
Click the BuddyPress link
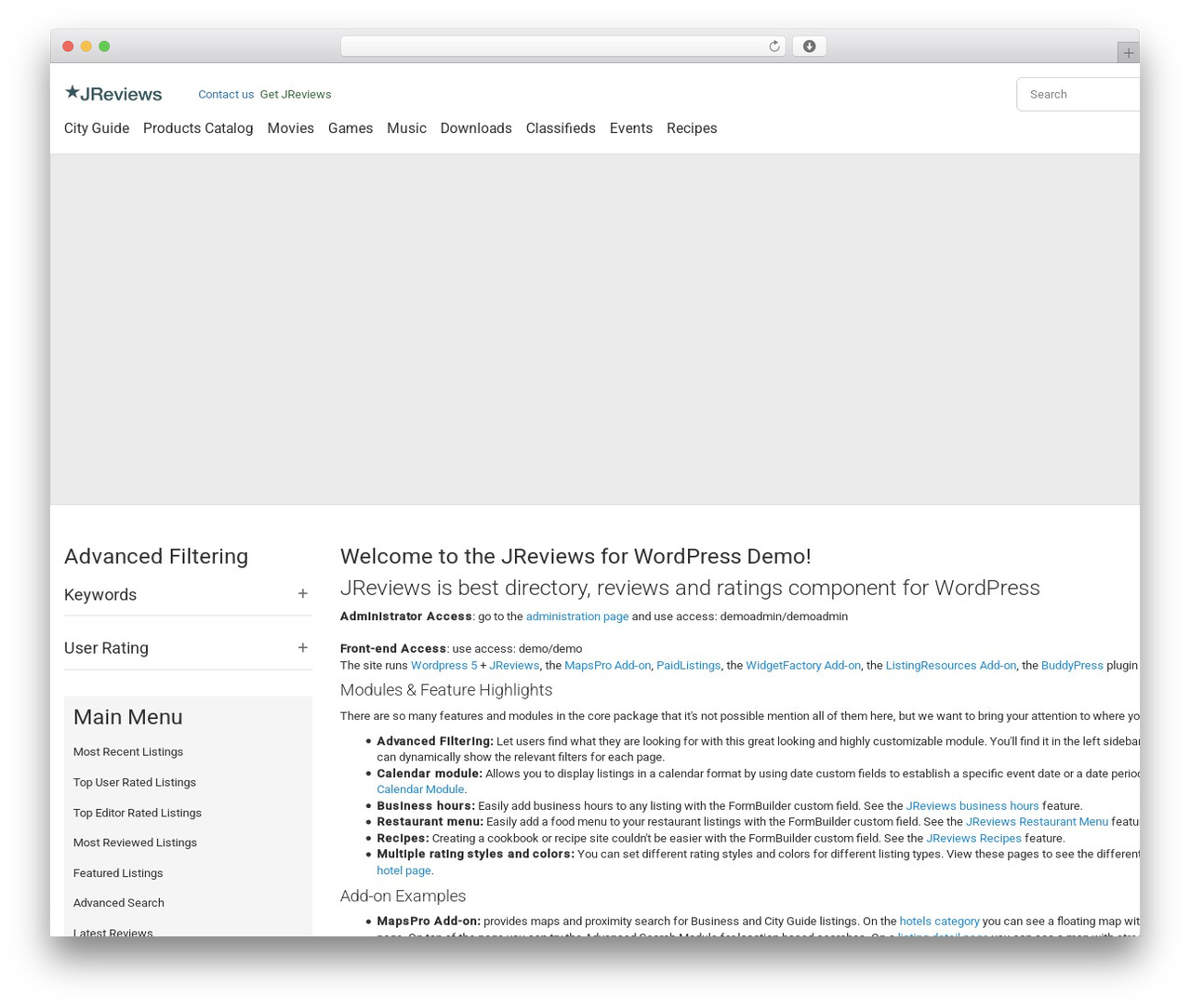1072,666
